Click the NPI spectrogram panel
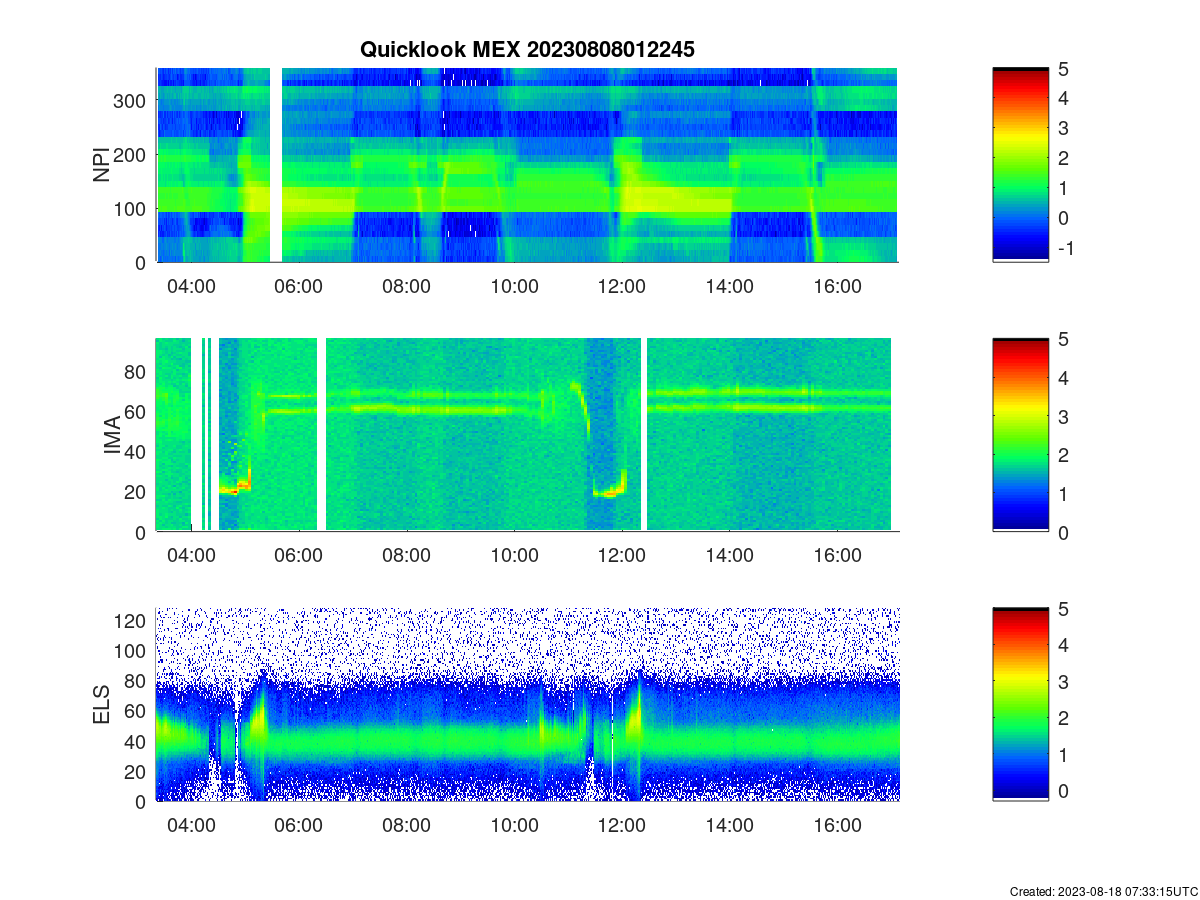This screenshot has width=1200, height=900. 526,165
